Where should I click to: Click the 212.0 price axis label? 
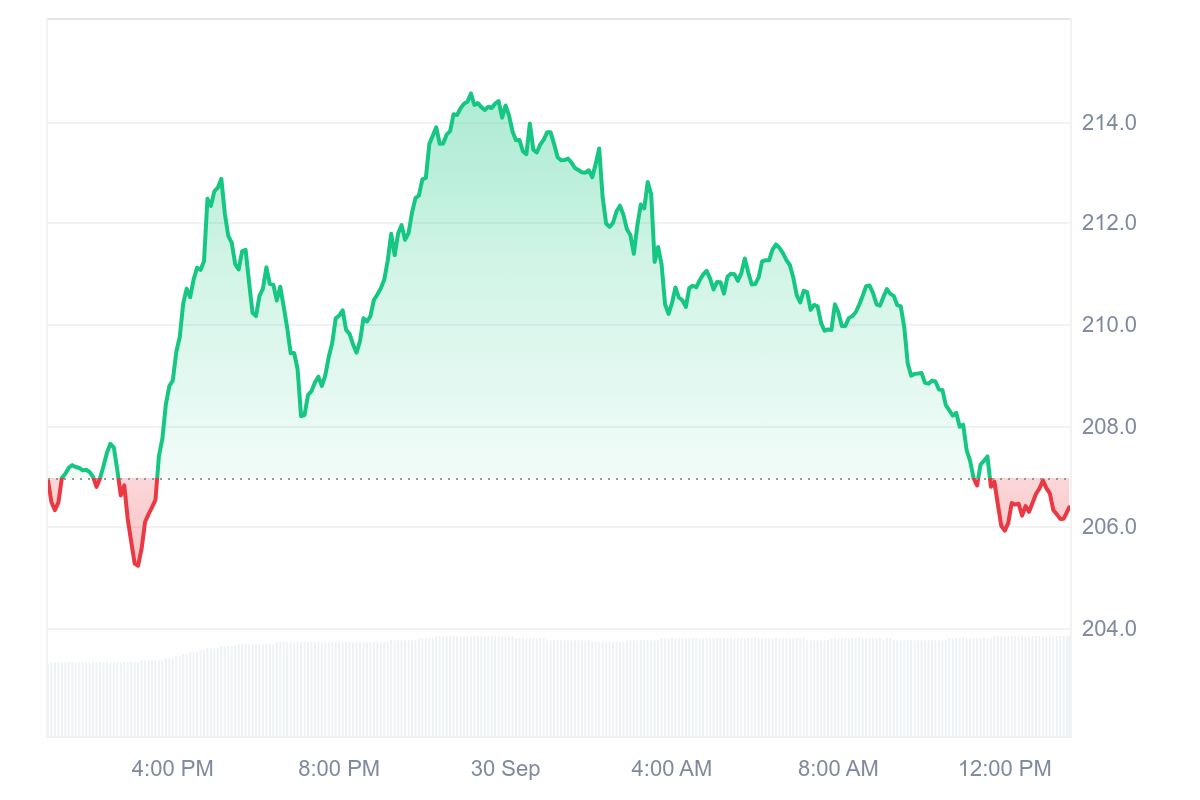coord(1109,222)
